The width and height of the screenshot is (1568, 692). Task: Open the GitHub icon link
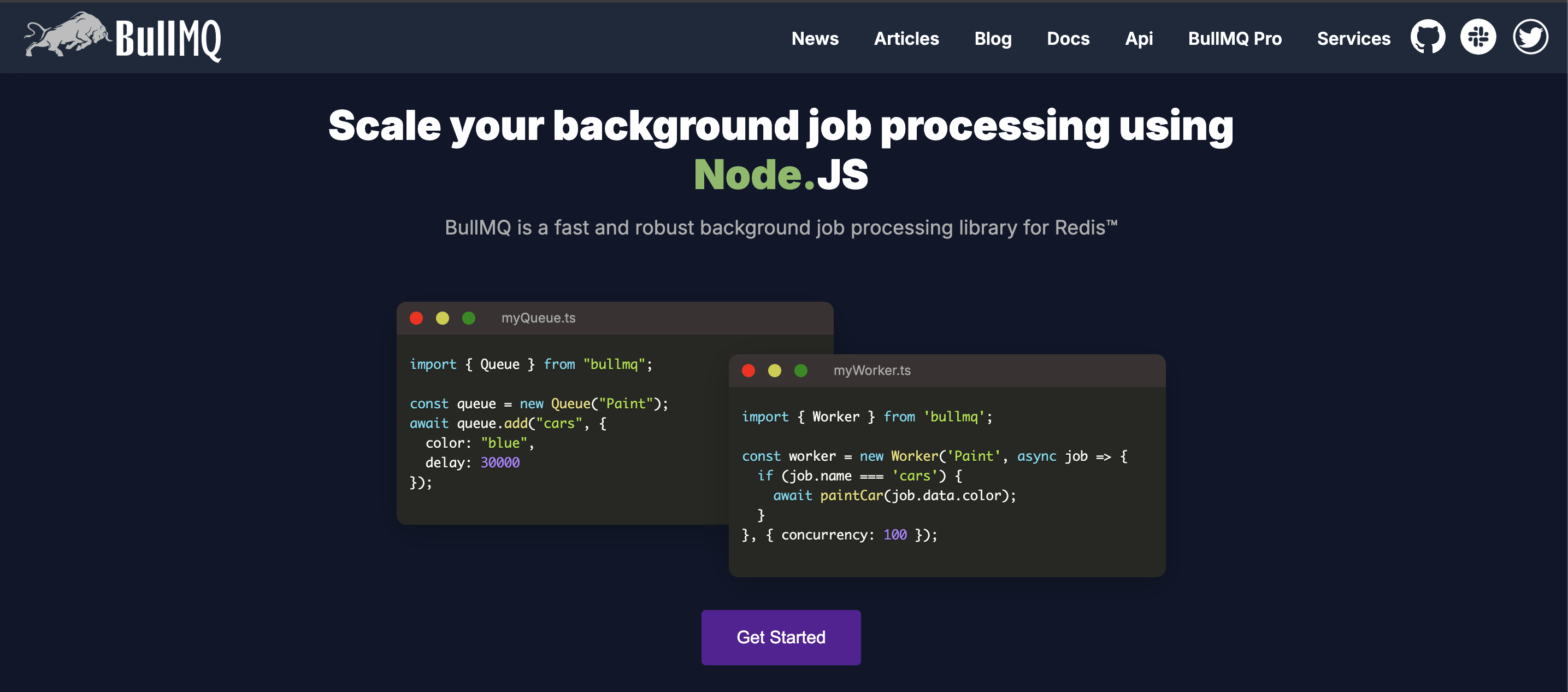[1428, 37]
